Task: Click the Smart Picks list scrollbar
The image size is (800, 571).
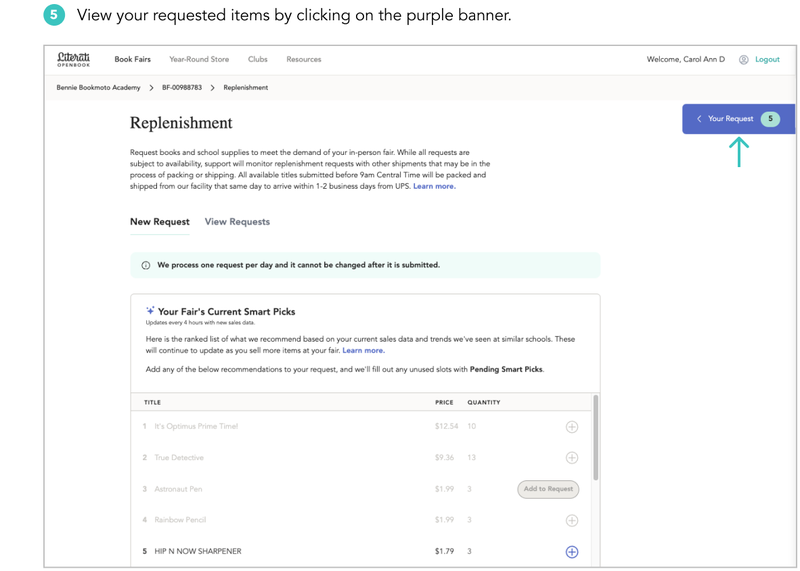Action: click(x=595, y=438)
